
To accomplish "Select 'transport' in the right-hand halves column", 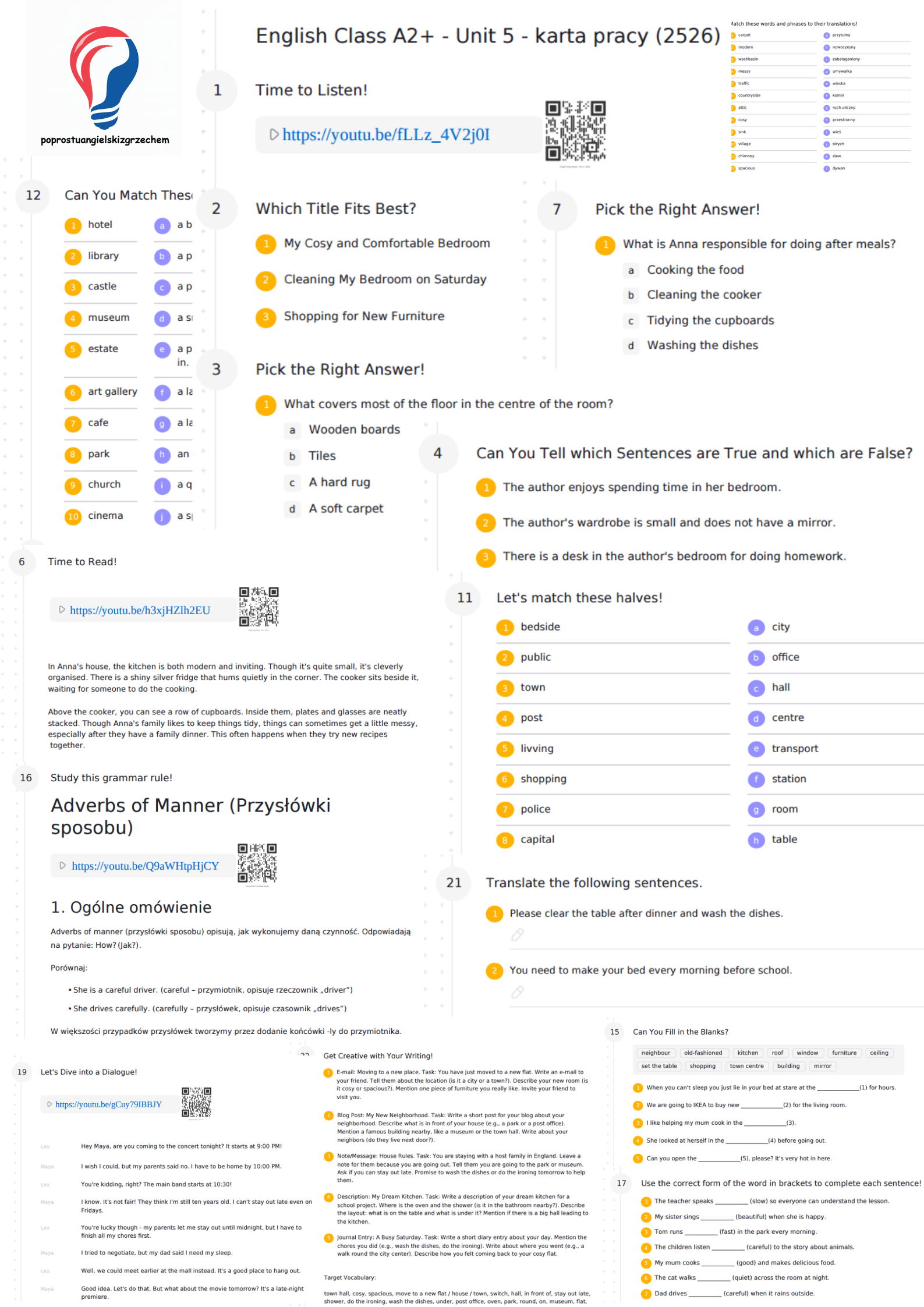I will pyautogui.click(x=794, y=749).
